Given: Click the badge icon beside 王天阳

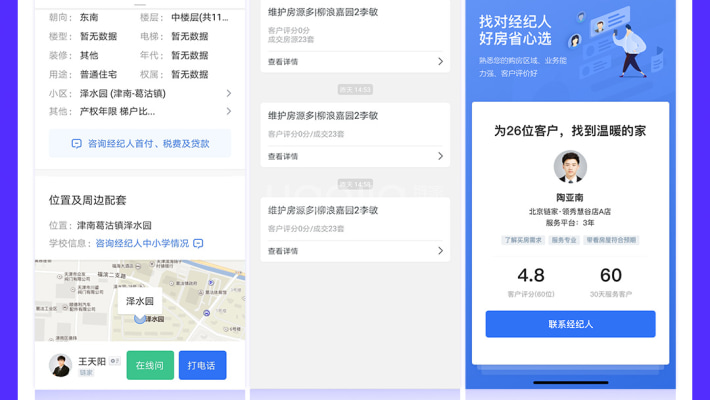Looking at the screenshot, I should 115,361.
